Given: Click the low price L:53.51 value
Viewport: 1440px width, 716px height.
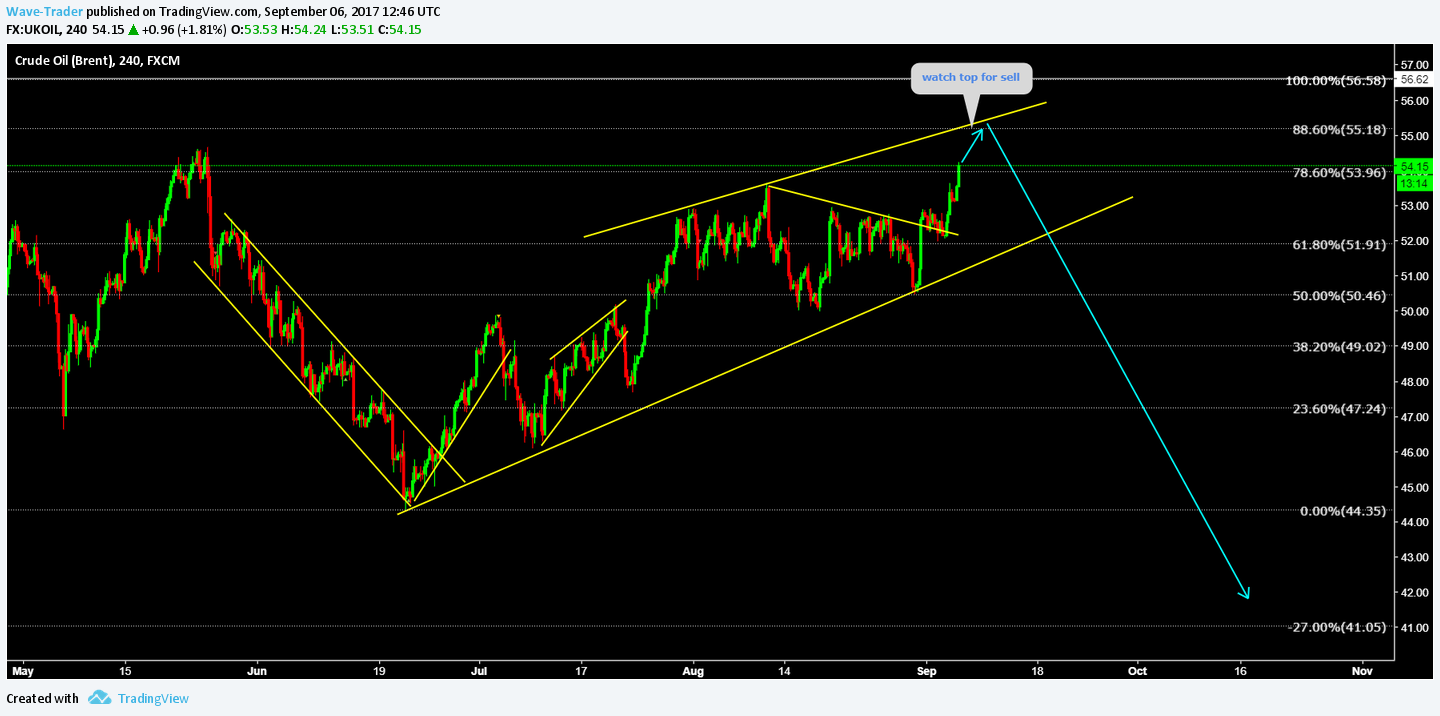Looking at the screenshot, I should point(350,29).
